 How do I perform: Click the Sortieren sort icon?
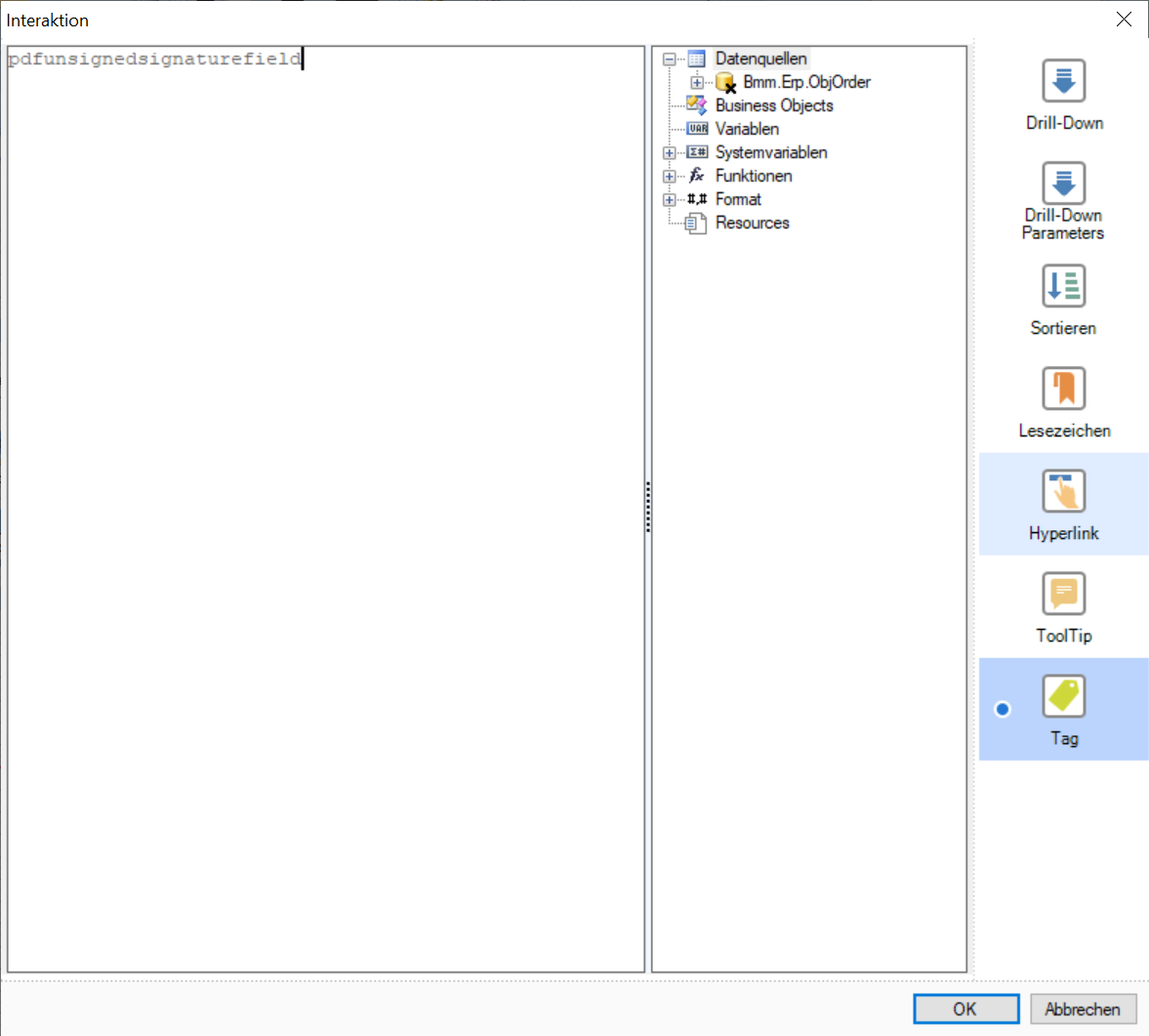pyautogui.click(x=1063, y=286)
